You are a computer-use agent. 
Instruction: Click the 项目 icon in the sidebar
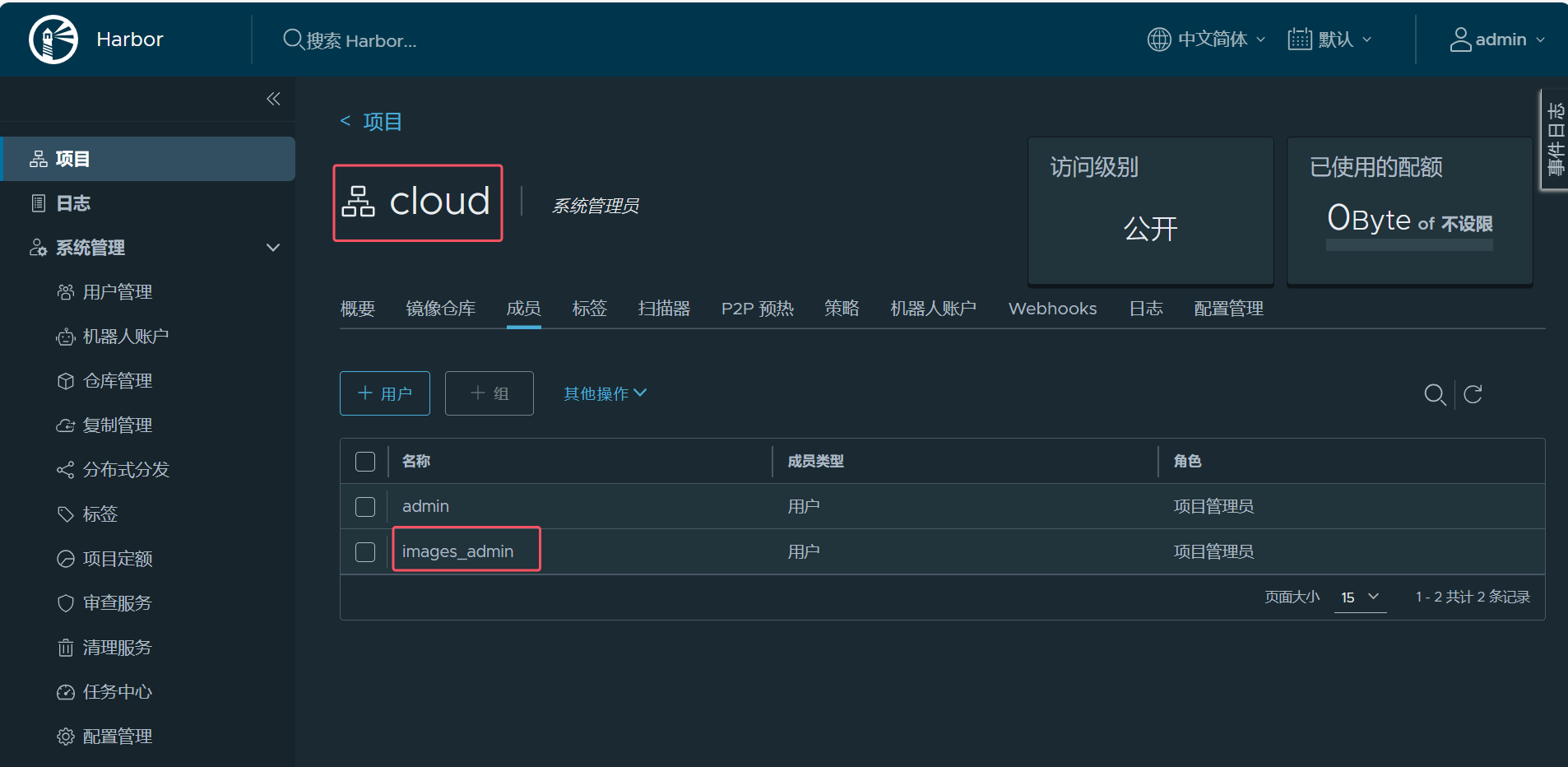click(x=39, y=159)
